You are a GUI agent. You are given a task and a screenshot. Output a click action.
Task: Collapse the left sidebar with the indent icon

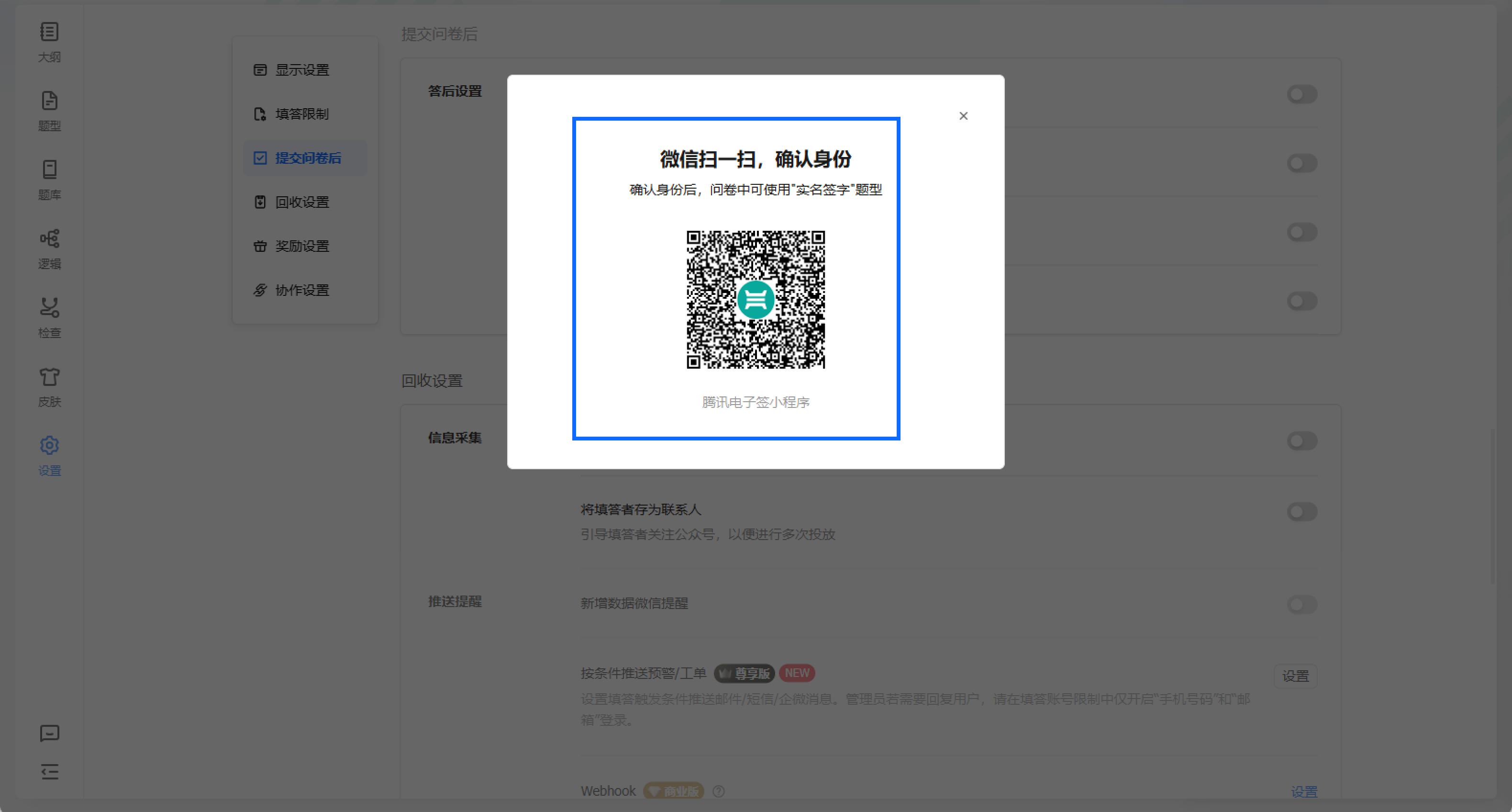tap(49, 771)
